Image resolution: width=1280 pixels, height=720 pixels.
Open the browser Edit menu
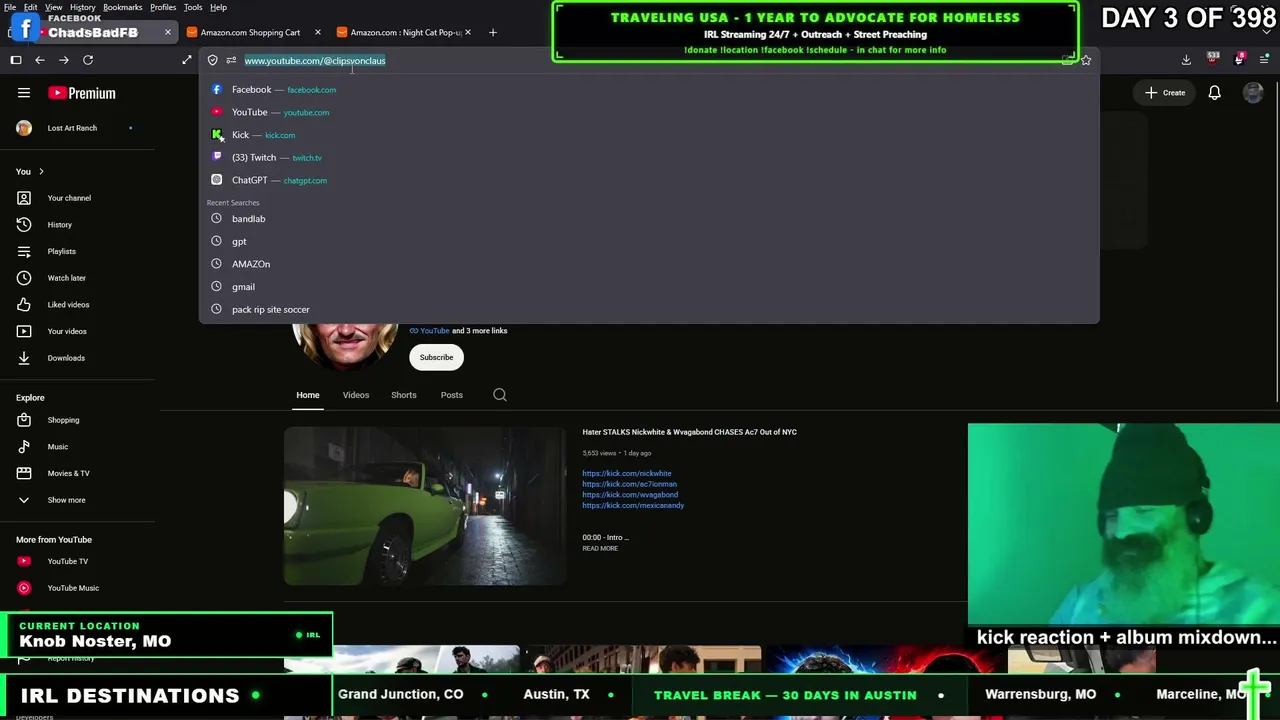pyautogui.click(x=31, y=7)
